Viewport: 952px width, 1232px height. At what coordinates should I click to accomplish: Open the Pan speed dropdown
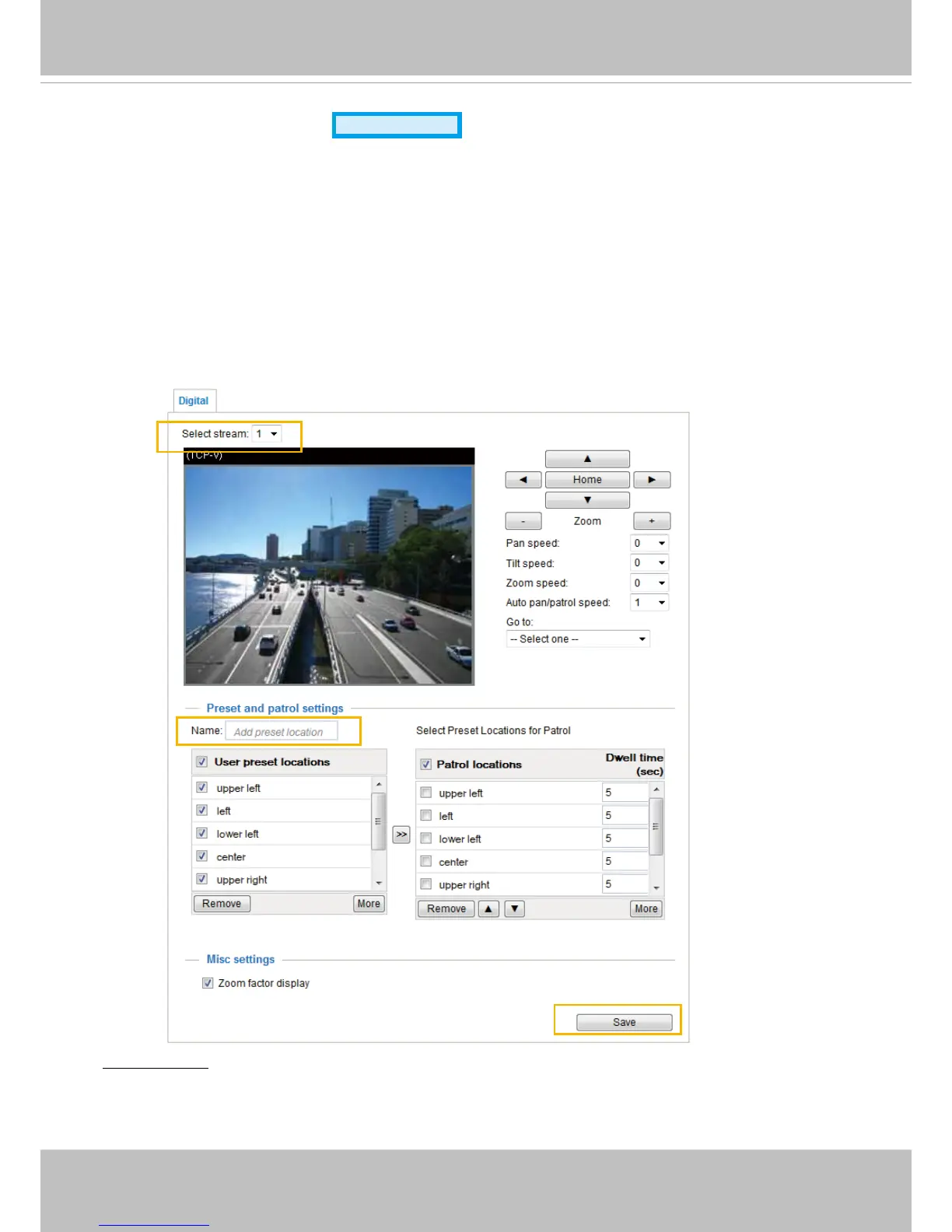pos(649,544)
